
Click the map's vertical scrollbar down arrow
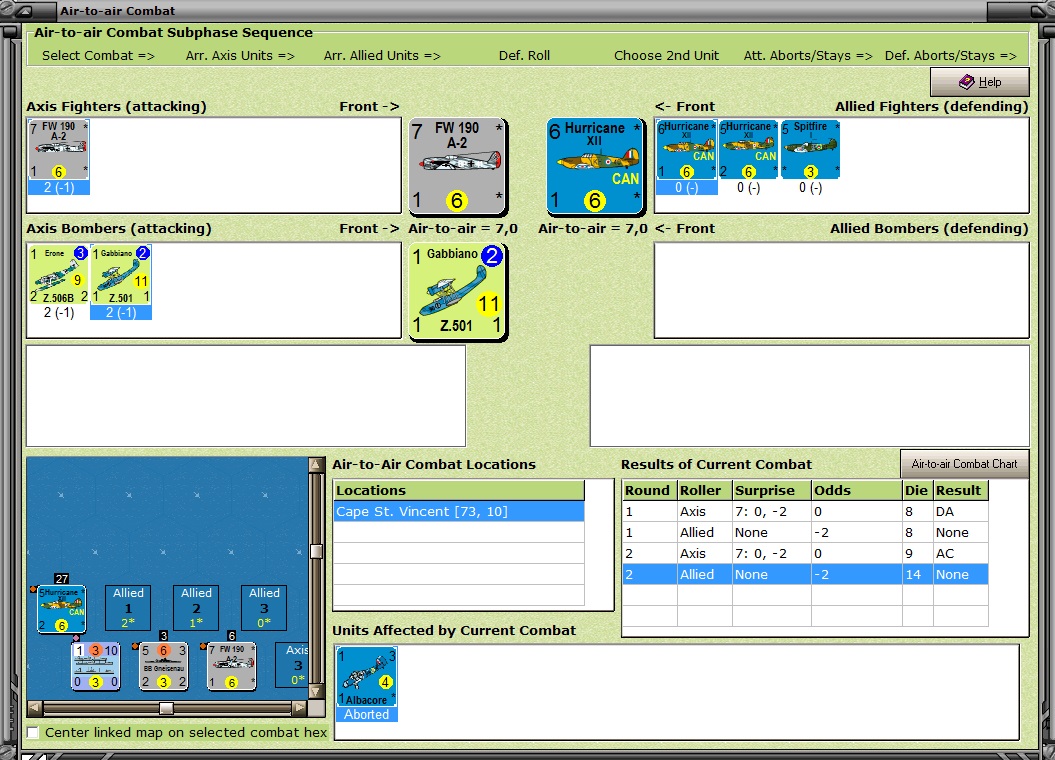pos(316,691)
